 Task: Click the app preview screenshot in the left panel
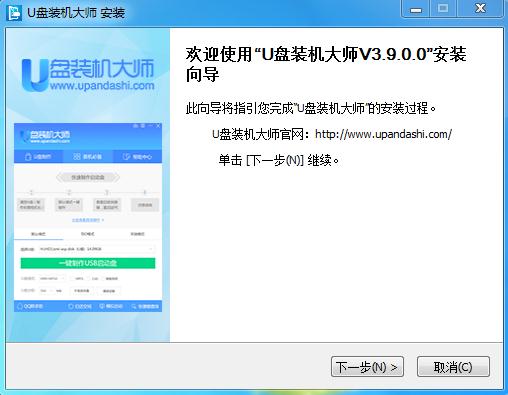tap(88, 217)
